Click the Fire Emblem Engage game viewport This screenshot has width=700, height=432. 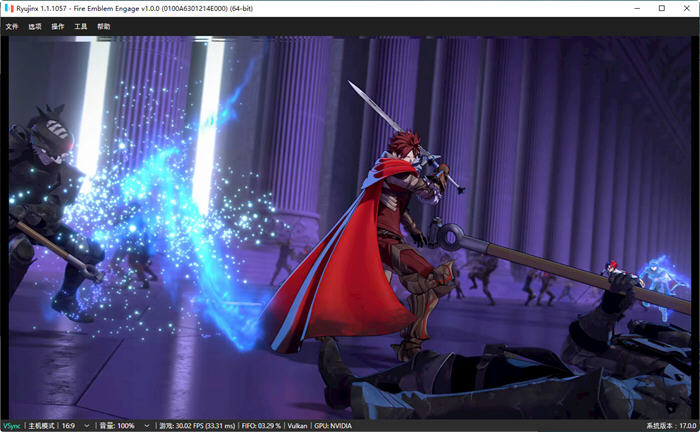coord(350,228)
